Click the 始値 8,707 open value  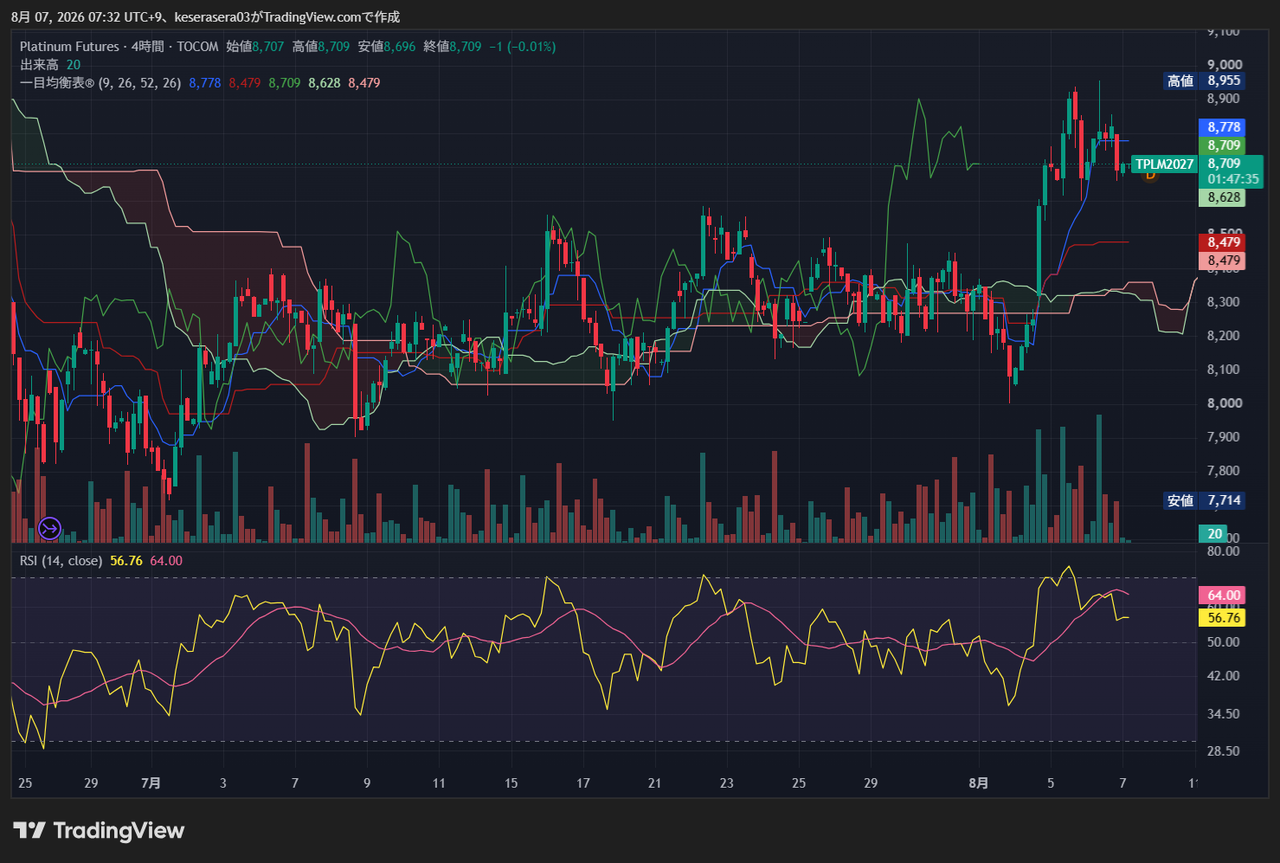pyautogui.click(x=255, y=46)
